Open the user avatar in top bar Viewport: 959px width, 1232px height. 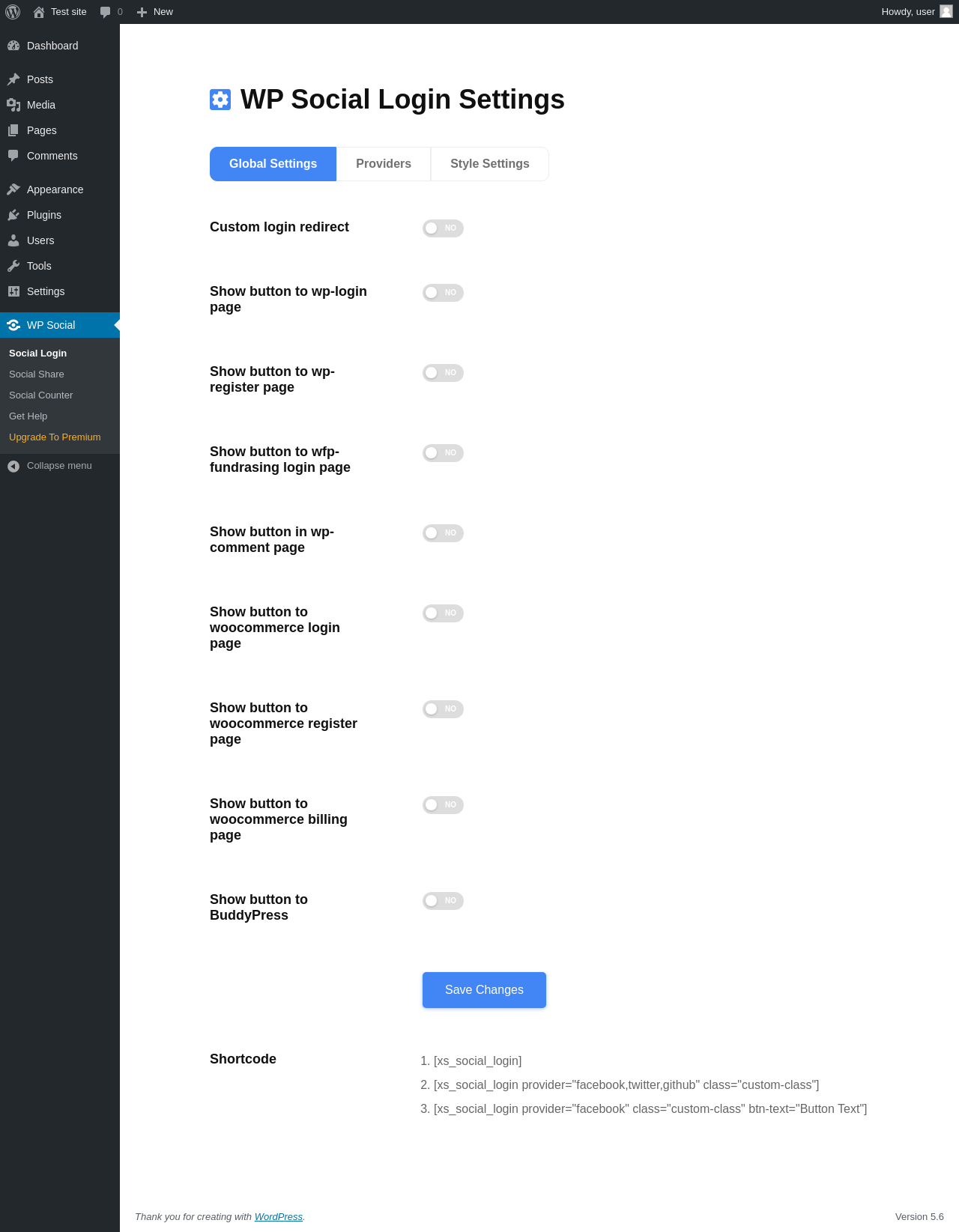point(946,11)
